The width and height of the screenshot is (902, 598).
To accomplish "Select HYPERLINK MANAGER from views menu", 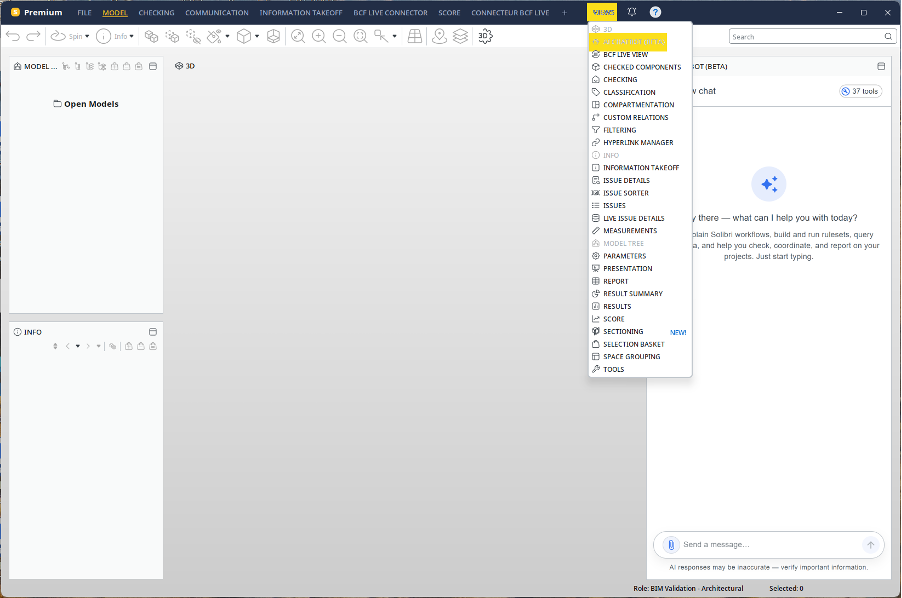I will point(640,143).
